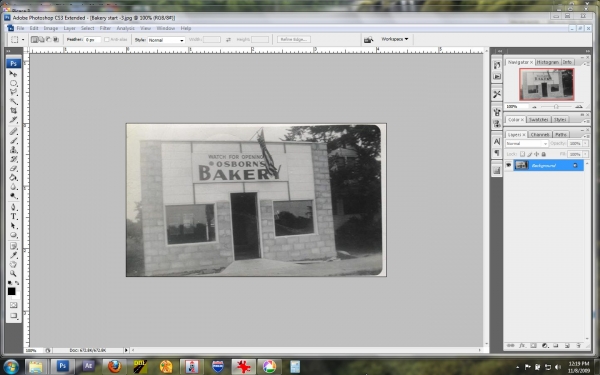The image size is (600, 375).
Task: Select the Hand tool
Action: 13,264
